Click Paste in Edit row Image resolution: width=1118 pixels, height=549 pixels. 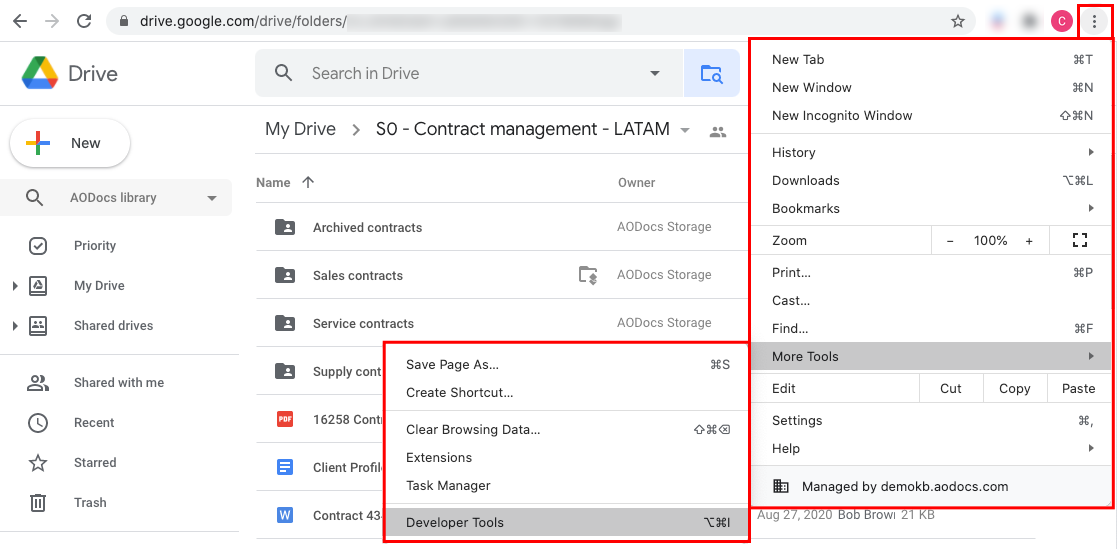pyautogui.click(x=1078, y=389)
